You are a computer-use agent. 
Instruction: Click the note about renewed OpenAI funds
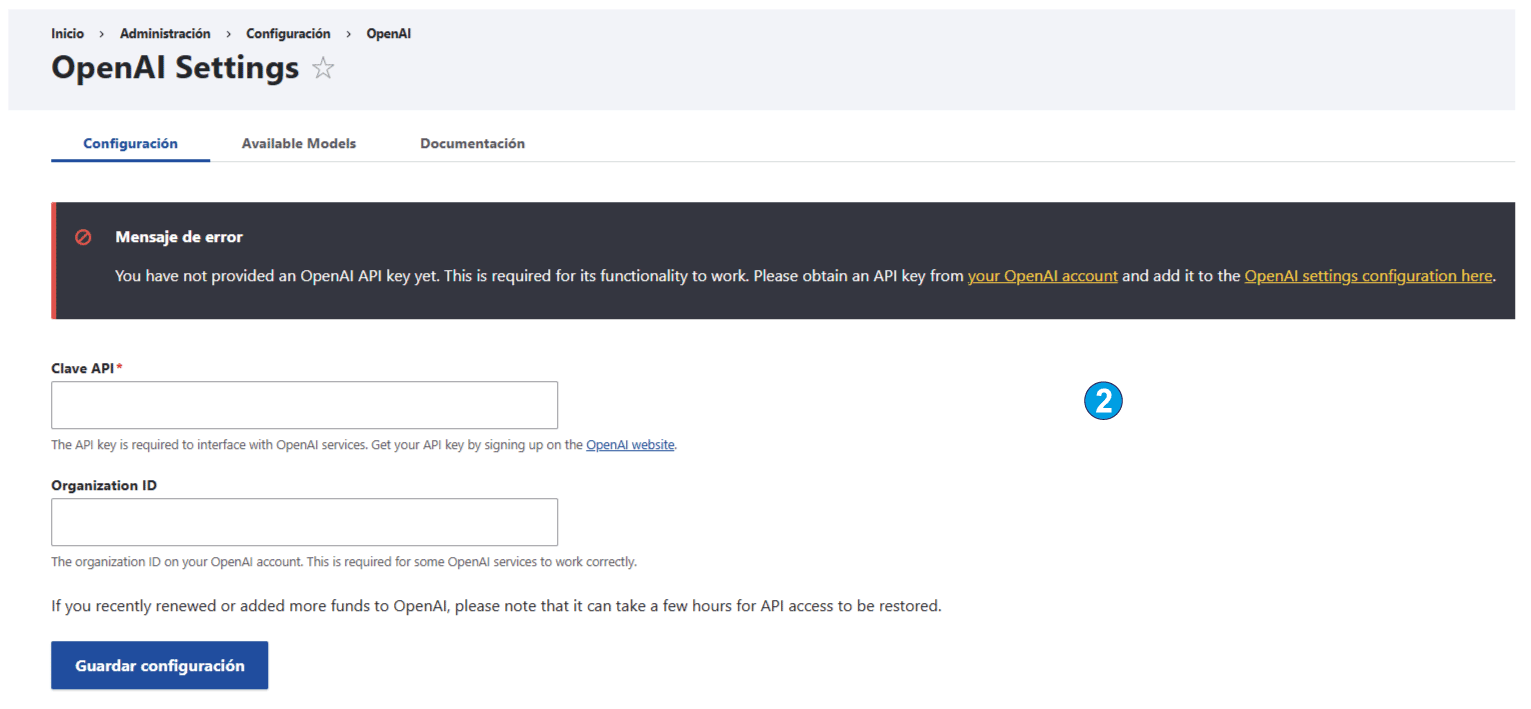[x=496, y=606]
